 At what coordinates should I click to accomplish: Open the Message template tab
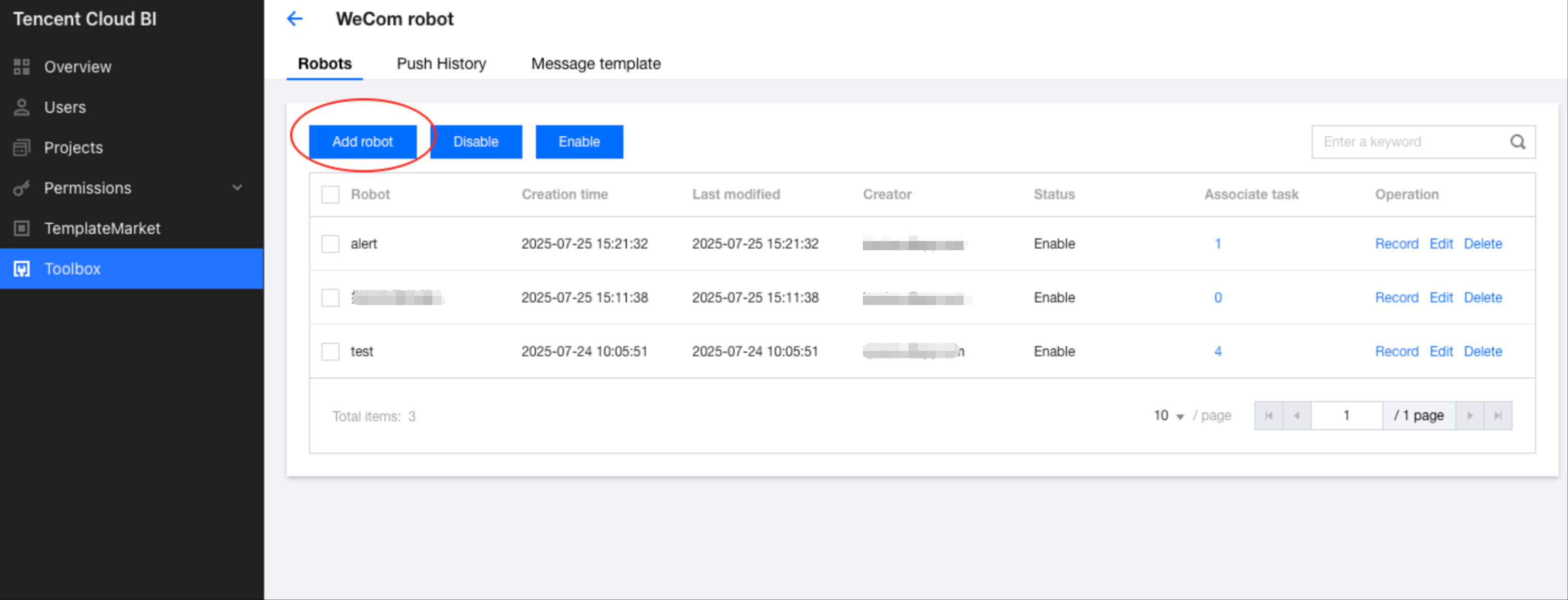[595, 64]
